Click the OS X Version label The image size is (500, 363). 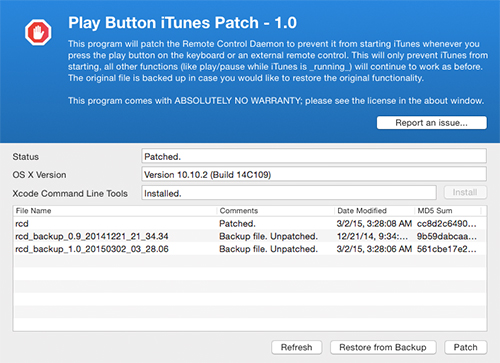click(39, 175)
